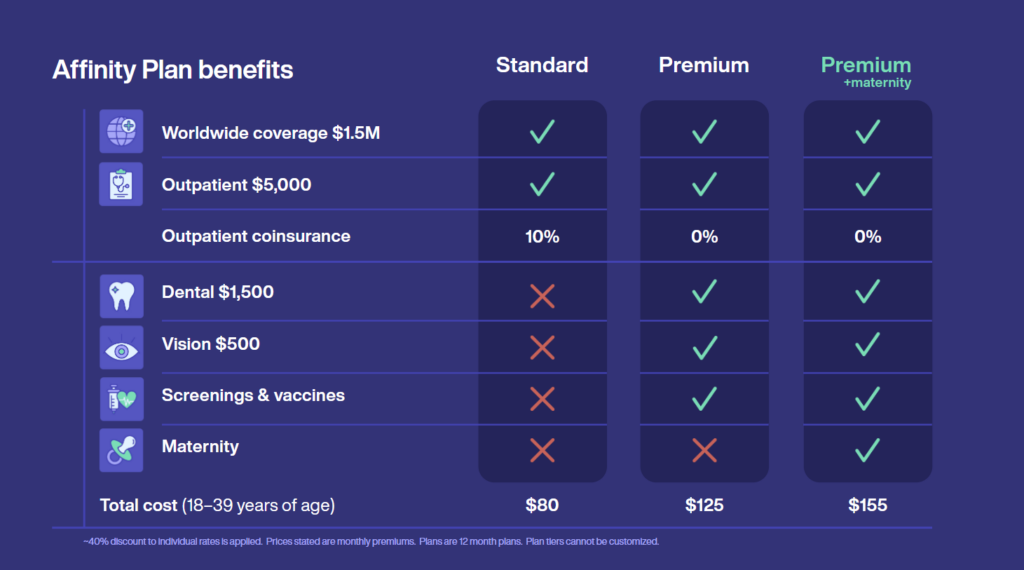Click the $80 Standard total cost
1024x570 pixels.
pyautogui.click(x=542, y=505)
